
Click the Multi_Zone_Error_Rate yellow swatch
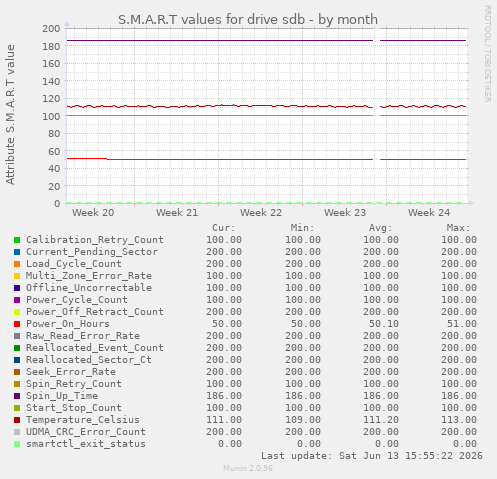point(17,276)
